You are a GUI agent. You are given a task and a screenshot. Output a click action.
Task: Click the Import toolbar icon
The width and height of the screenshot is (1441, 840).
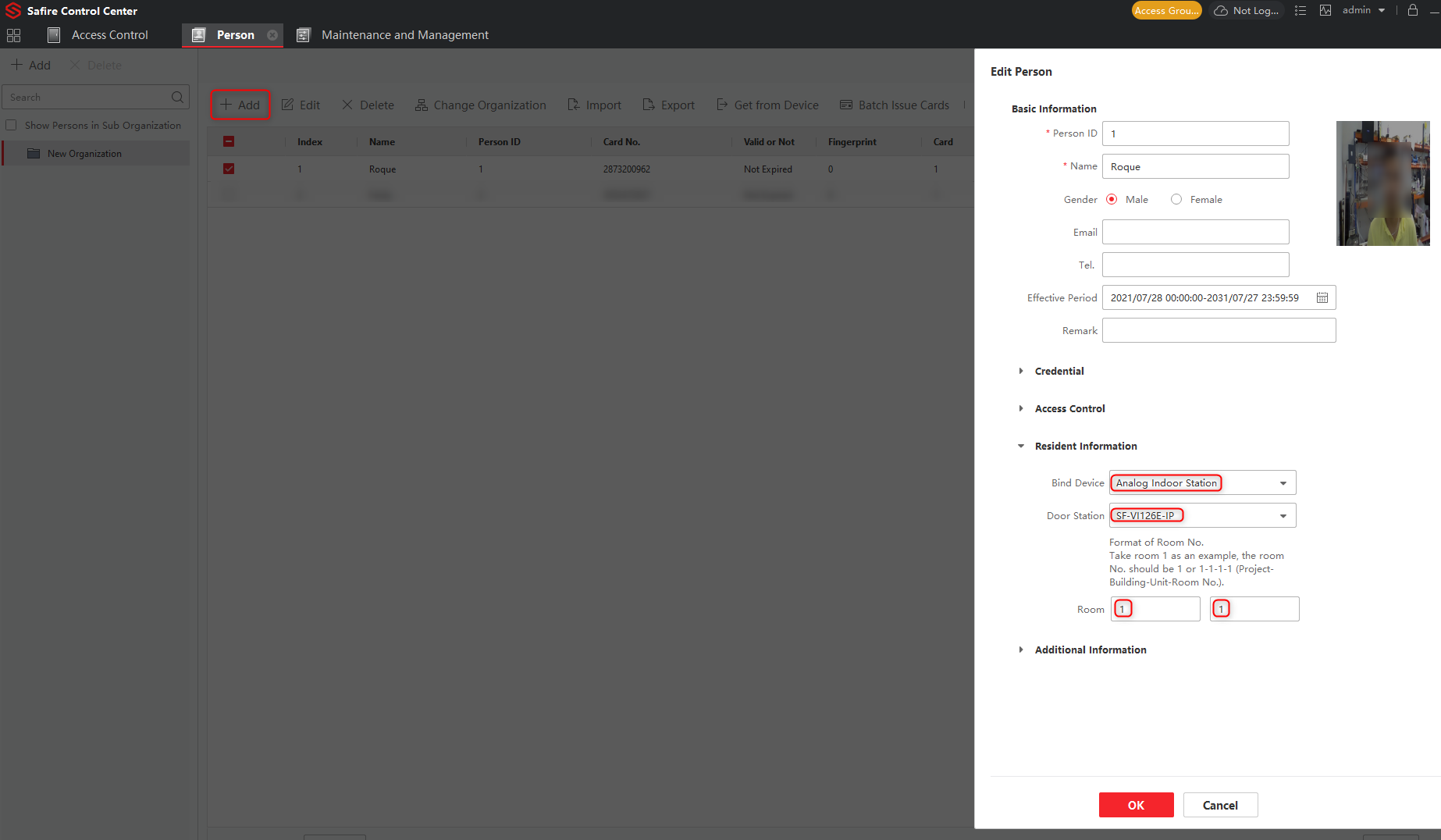click(x=574, y=105)
